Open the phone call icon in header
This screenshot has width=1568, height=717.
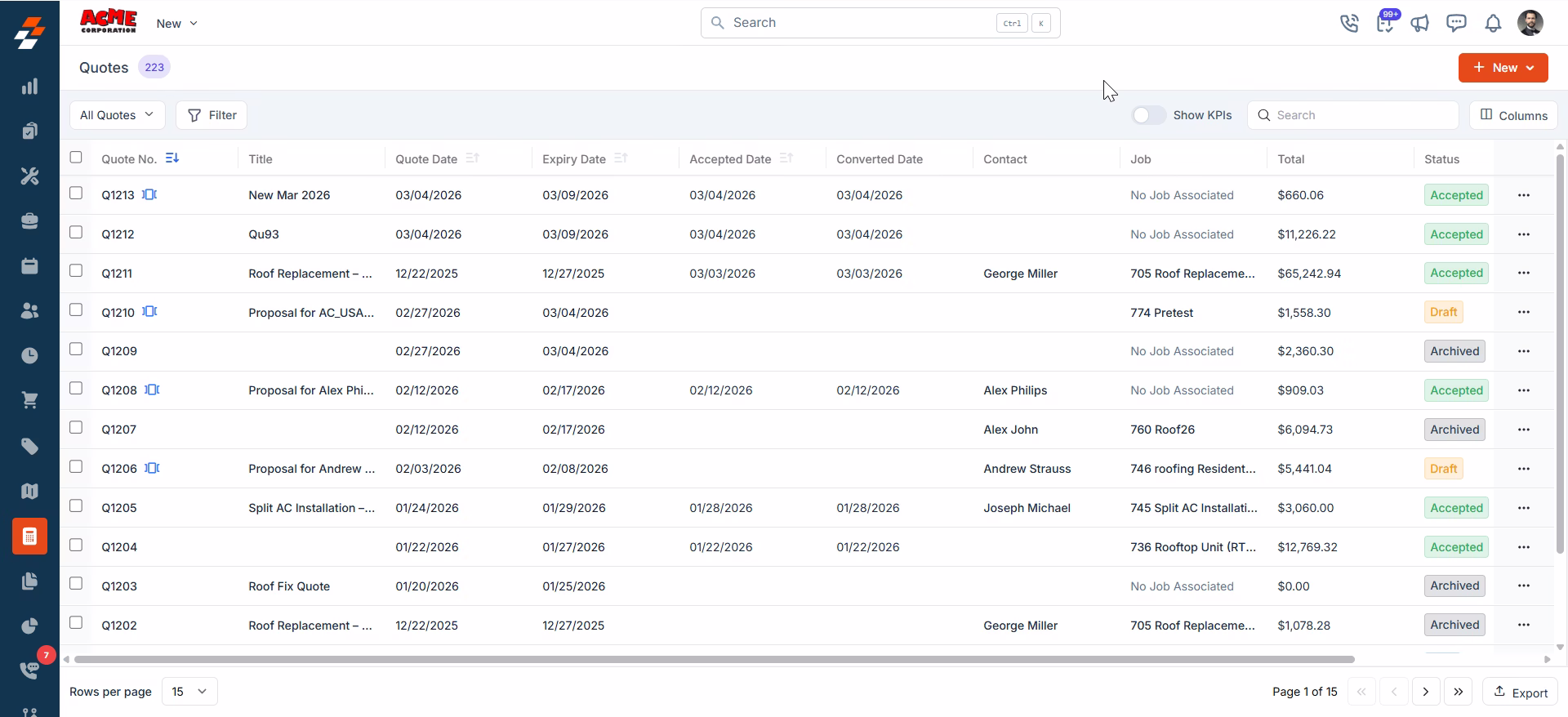(1349, 23)
